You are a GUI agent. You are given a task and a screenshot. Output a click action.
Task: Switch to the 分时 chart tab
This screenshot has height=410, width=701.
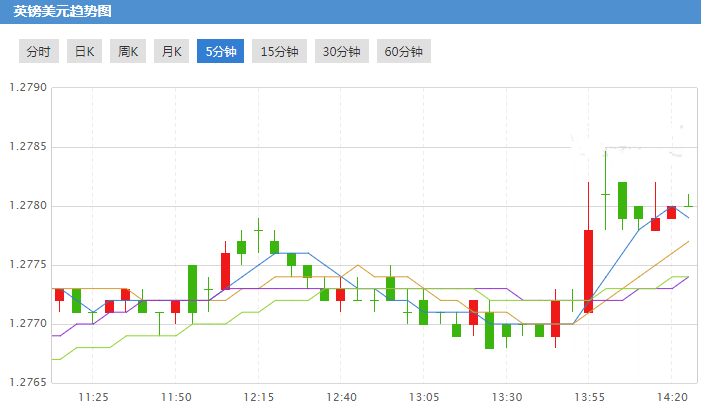tap(40, 52)
